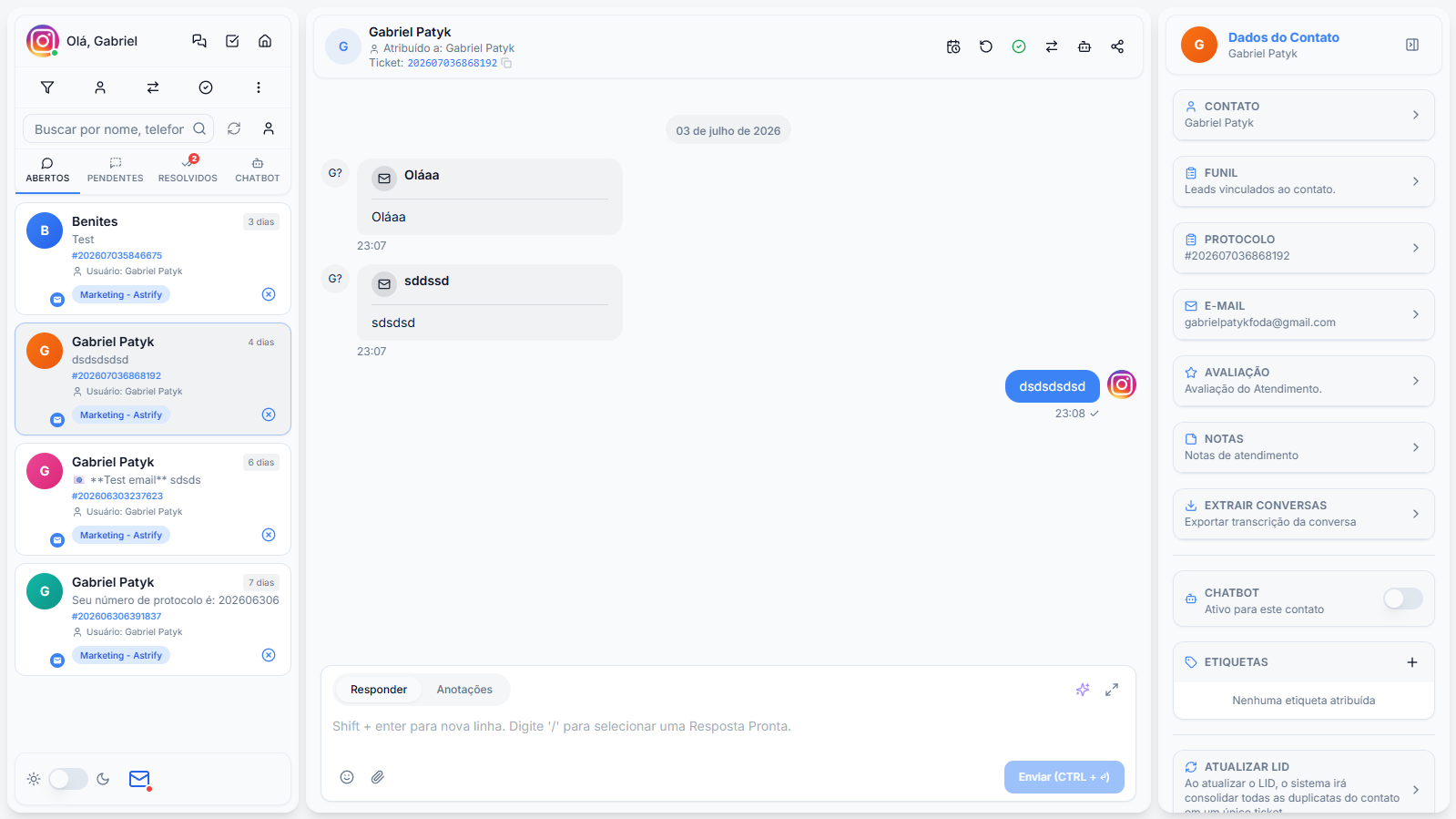This screenshot has height=819, width=1456.
Task: Click the return ticket arrow icon in header
Action: 986,46
